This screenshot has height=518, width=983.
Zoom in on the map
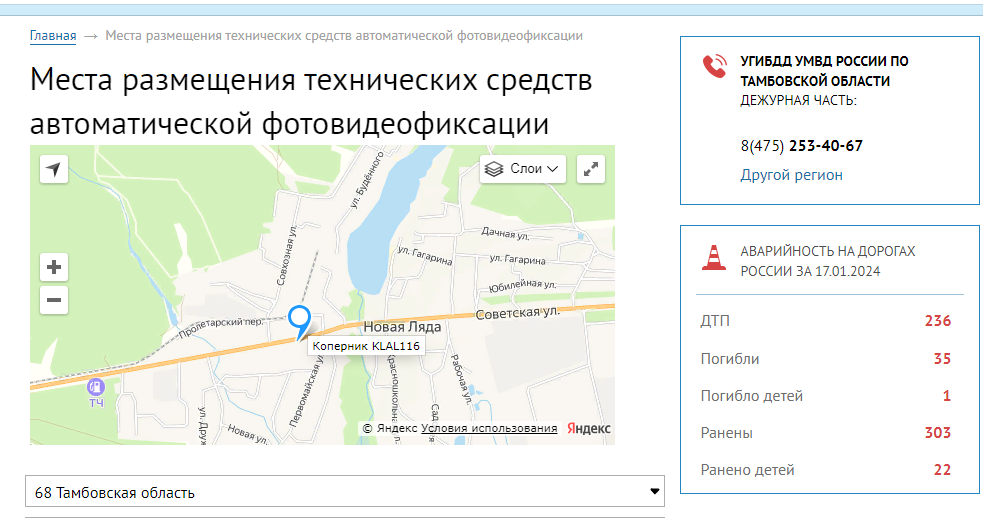click(x=54, y=267)
